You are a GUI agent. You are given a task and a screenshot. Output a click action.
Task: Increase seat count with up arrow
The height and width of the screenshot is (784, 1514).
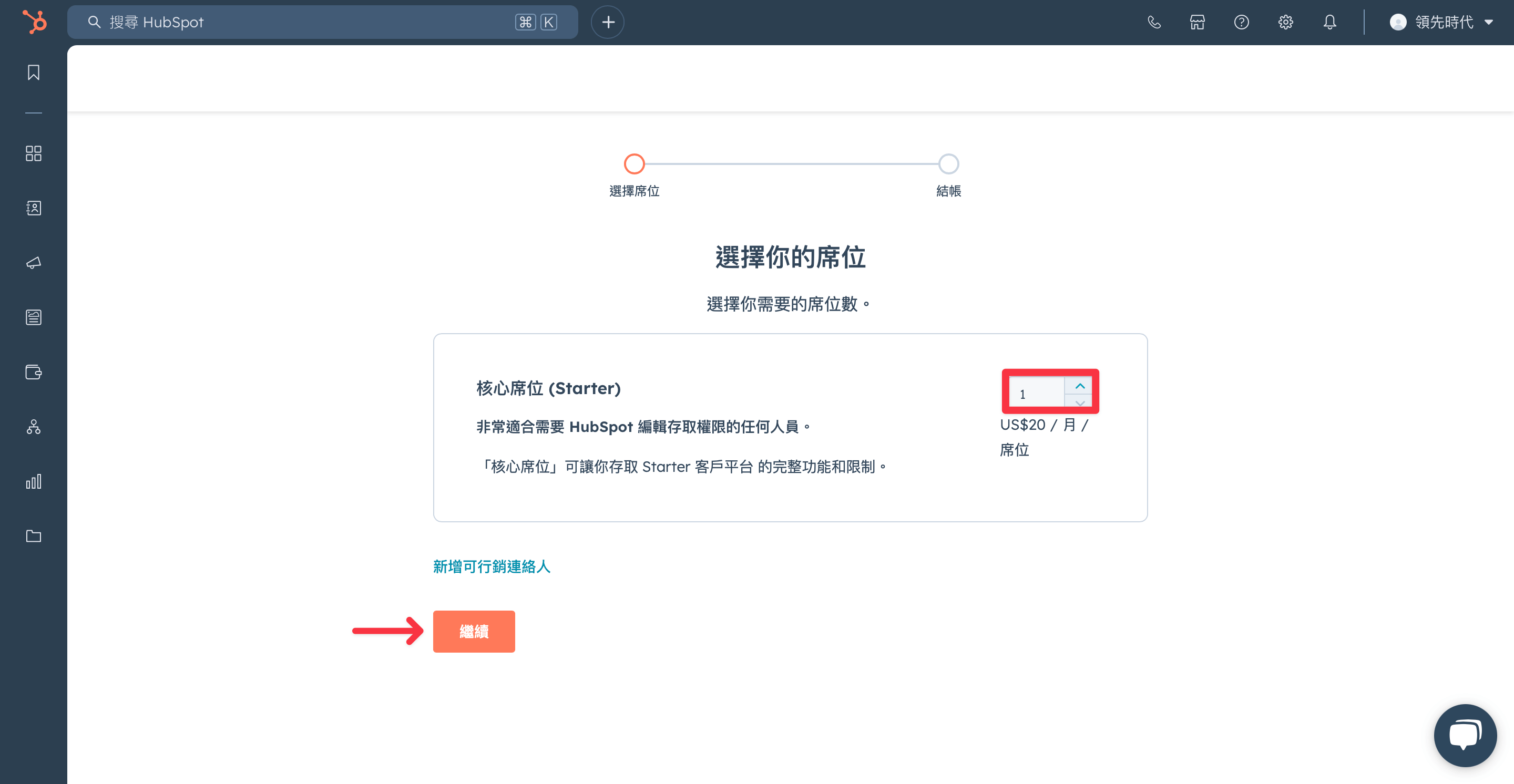(x=1079, y=386)
